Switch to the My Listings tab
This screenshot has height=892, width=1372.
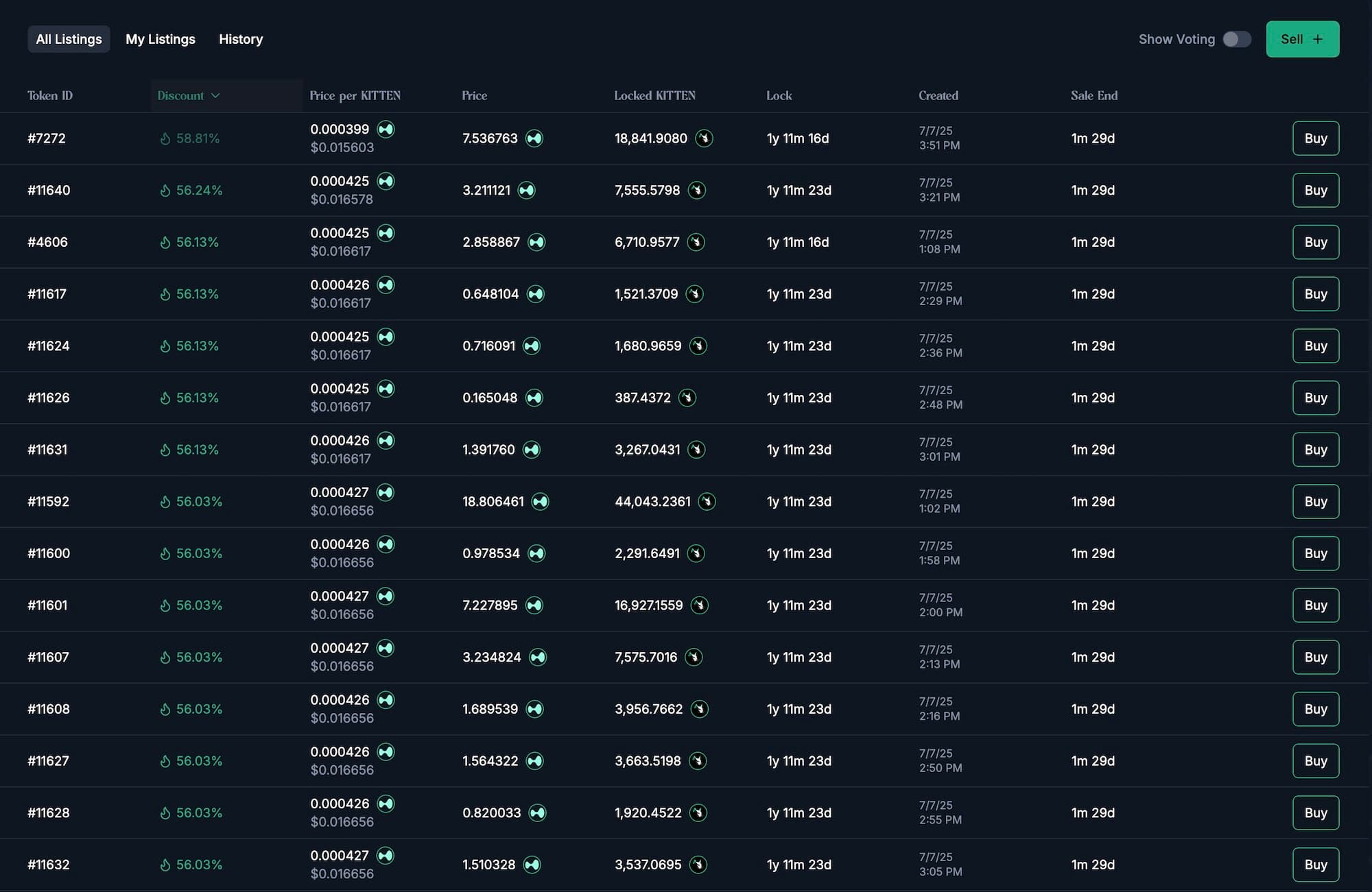click(x=161, y=39)
